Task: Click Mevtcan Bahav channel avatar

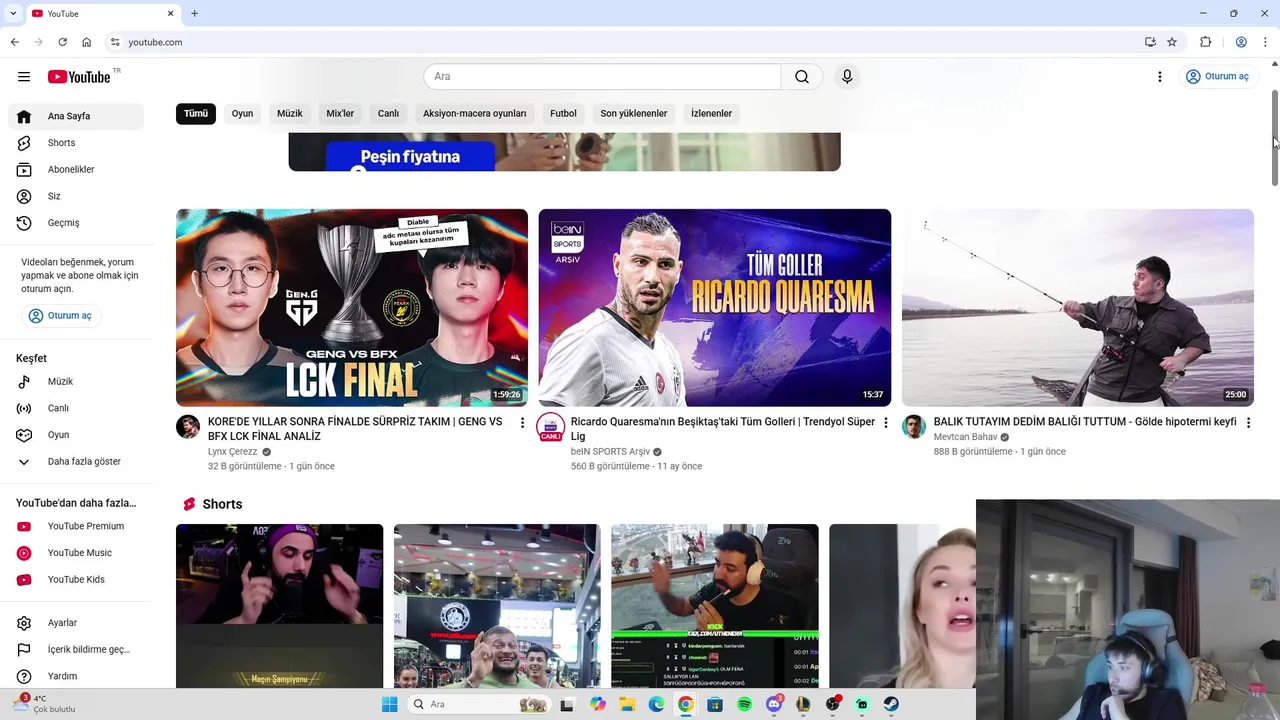Action: 914,427
